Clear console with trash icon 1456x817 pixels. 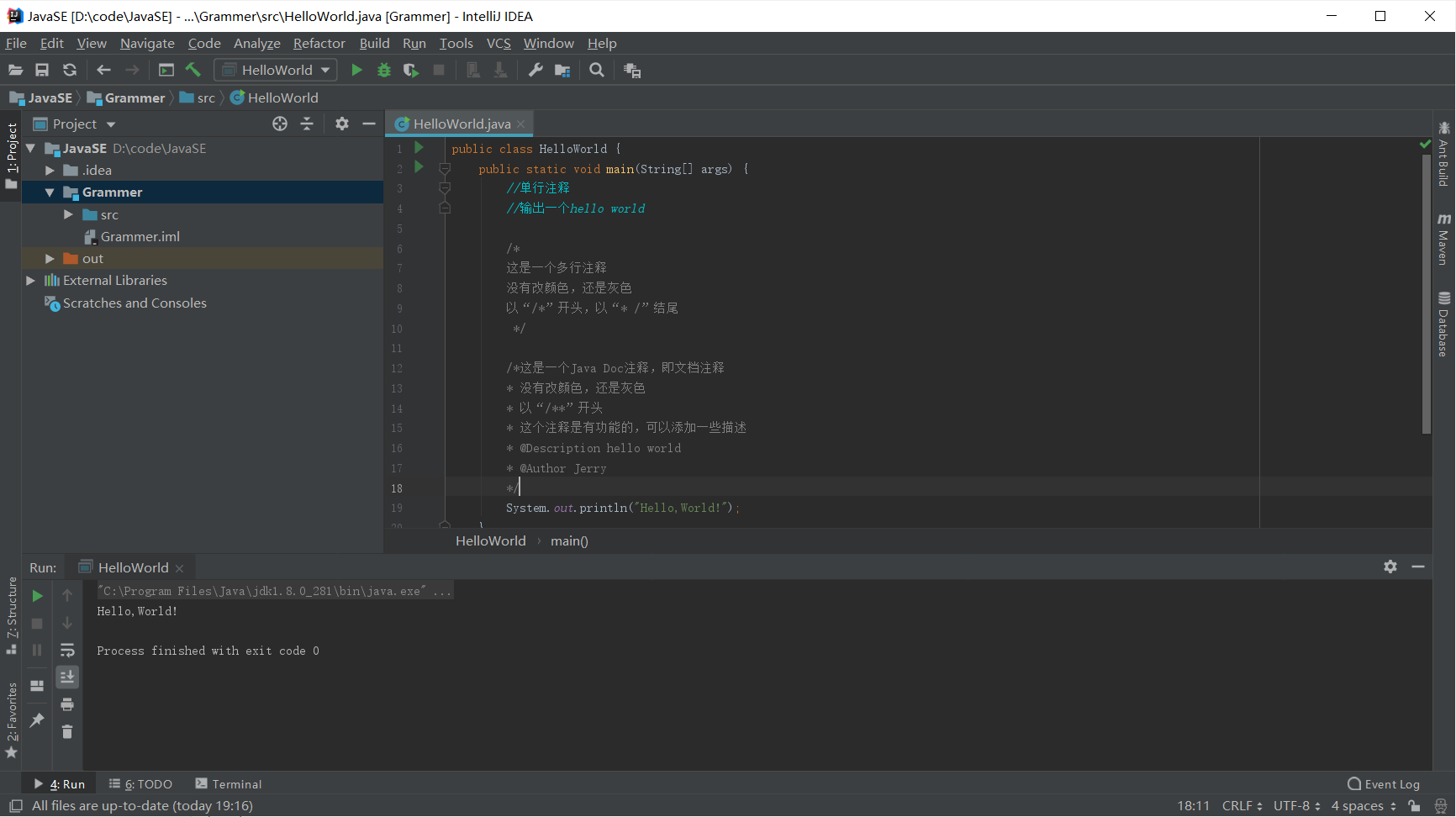67,731
